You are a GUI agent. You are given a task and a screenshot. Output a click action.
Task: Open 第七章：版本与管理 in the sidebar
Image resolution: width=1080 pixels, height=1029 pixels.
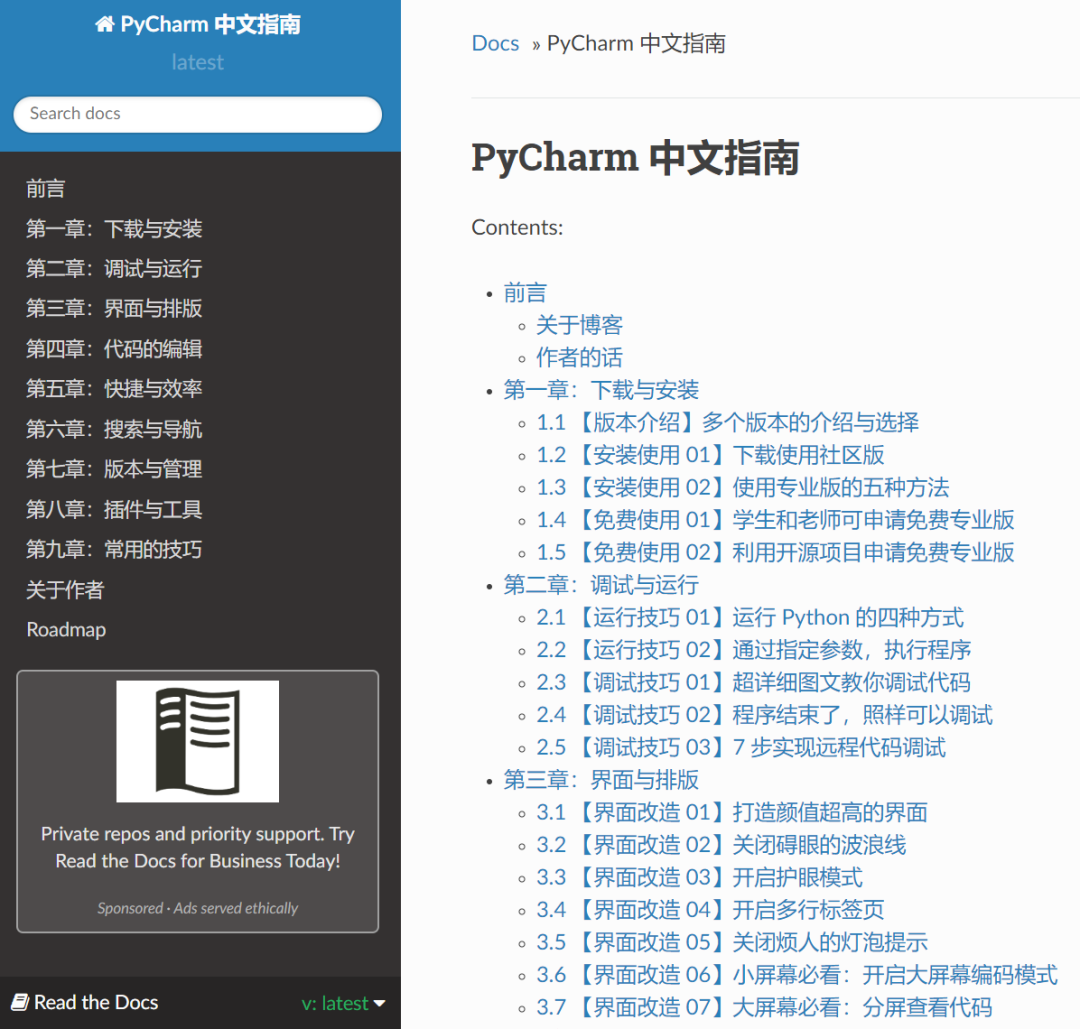pyautogui.click(x=114, y=469)
